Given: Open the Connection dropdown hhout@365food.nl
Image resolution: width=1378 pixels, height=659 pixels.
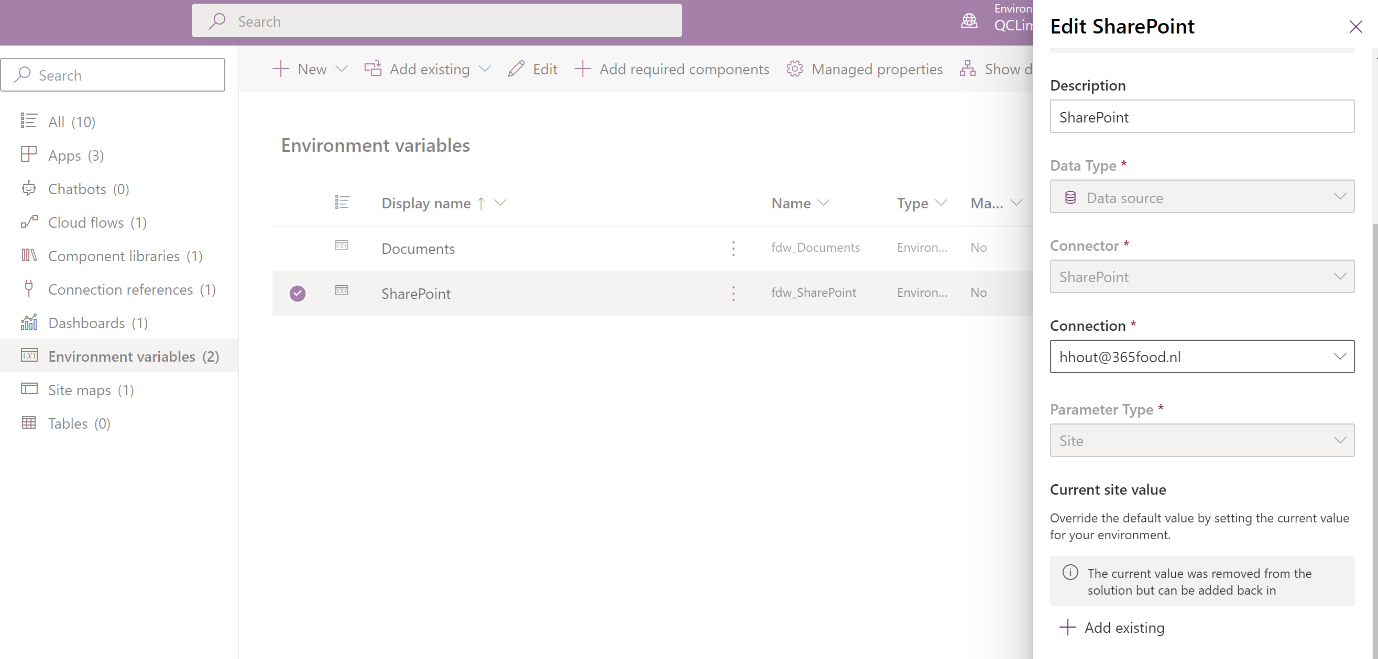Looking at the screenshot, I should (x=1201, y=357).
